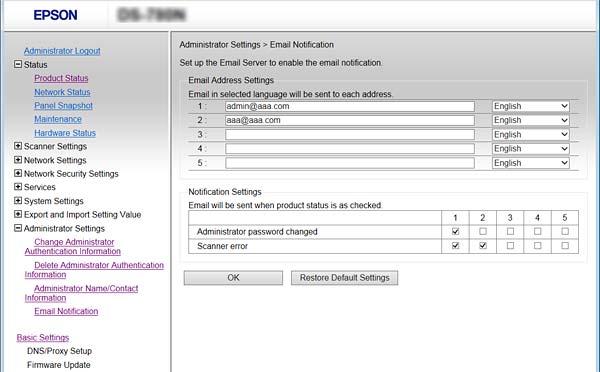Expand the Scanner Settings section
The image size is (600, 372).
(x=18, y=146)
